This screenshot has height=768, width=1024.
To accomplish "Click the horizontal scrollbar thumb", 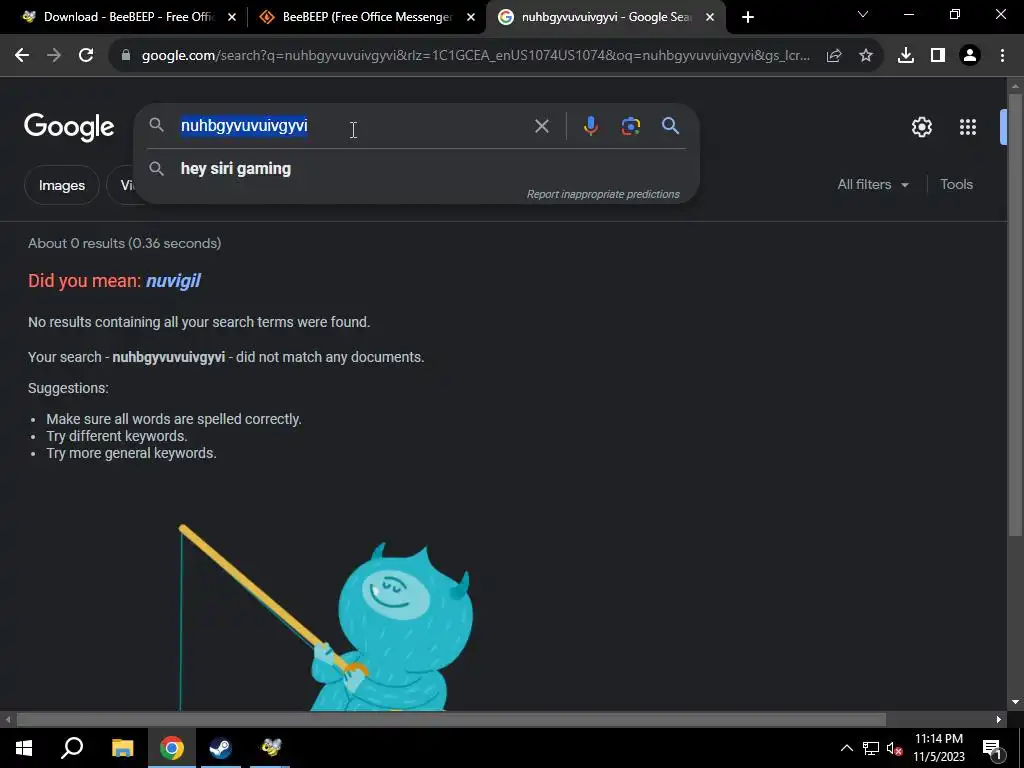I will [x=451, y=720].
